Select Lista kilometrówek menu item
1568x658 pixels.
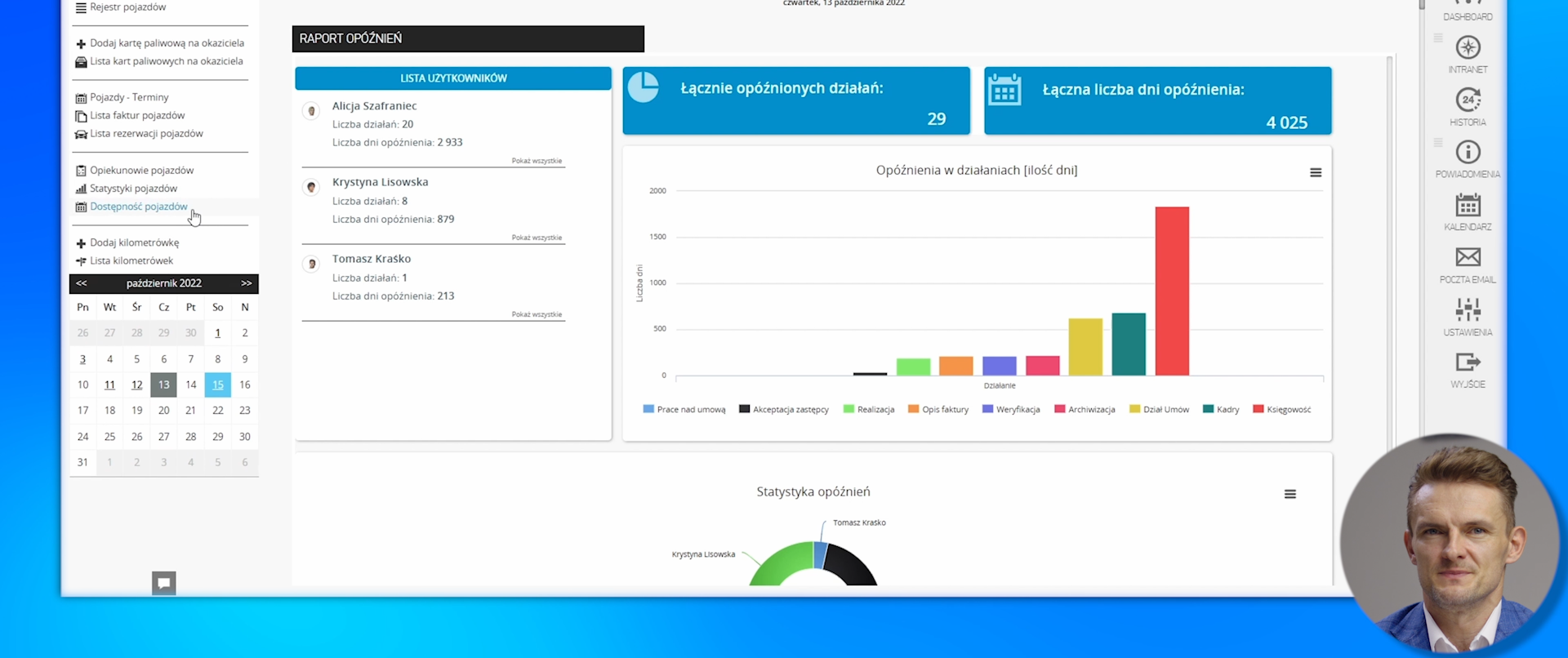131,261
